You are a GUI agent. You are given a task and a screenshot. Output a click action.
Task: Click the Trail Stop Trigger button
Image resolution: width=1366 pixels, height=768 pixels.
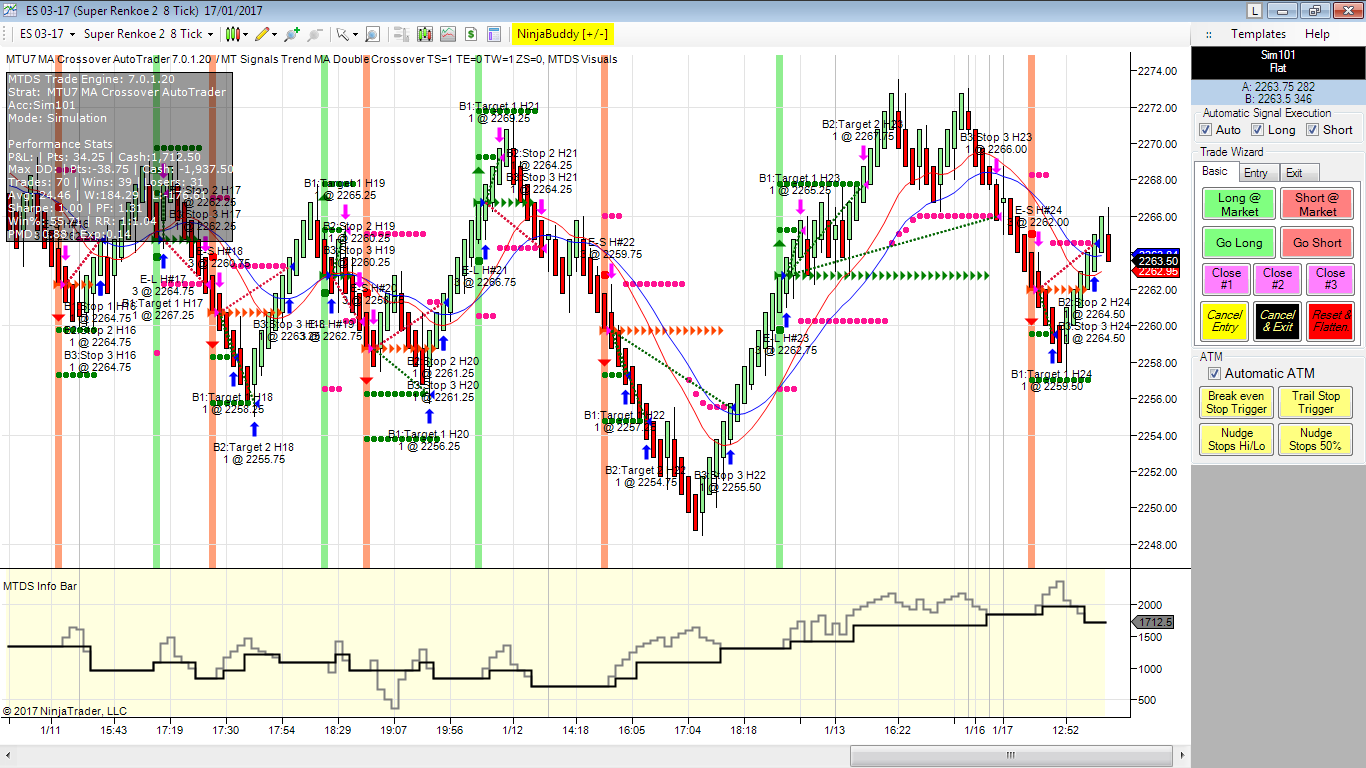pos(1316,402)
